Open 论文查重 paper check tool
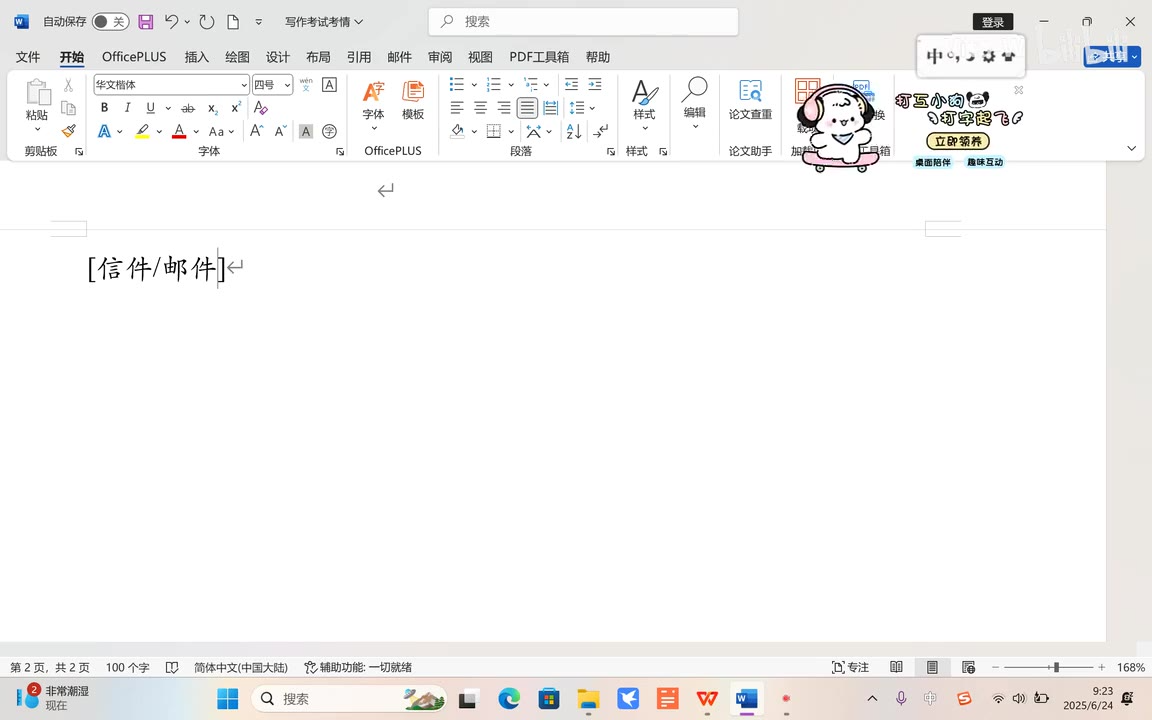The width and height of the screenshot is (1152, 720). (x=750, y=100)
